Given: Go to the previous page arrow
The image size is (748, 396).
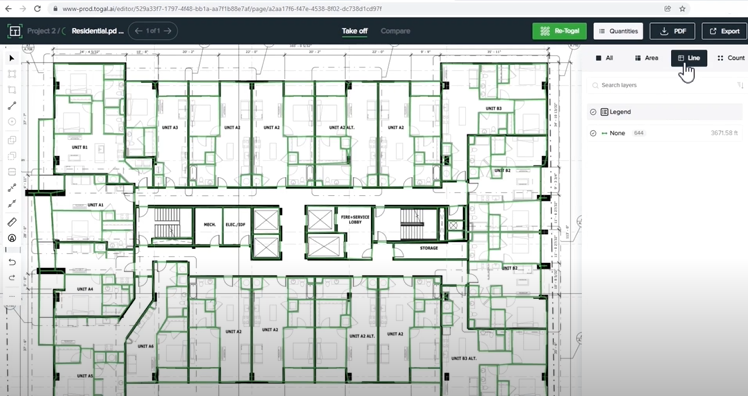Looking at the screenshot, I should tap(139, 31).
